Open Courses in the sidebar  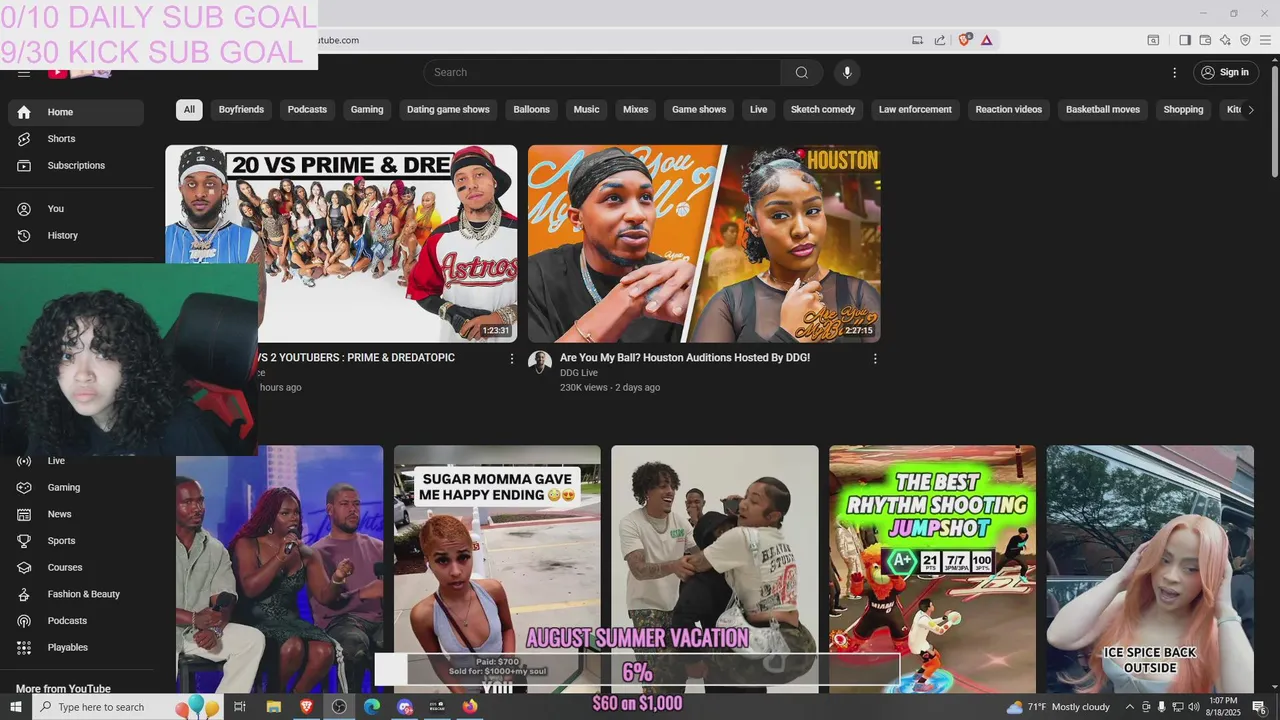click(x=76, y=567)
